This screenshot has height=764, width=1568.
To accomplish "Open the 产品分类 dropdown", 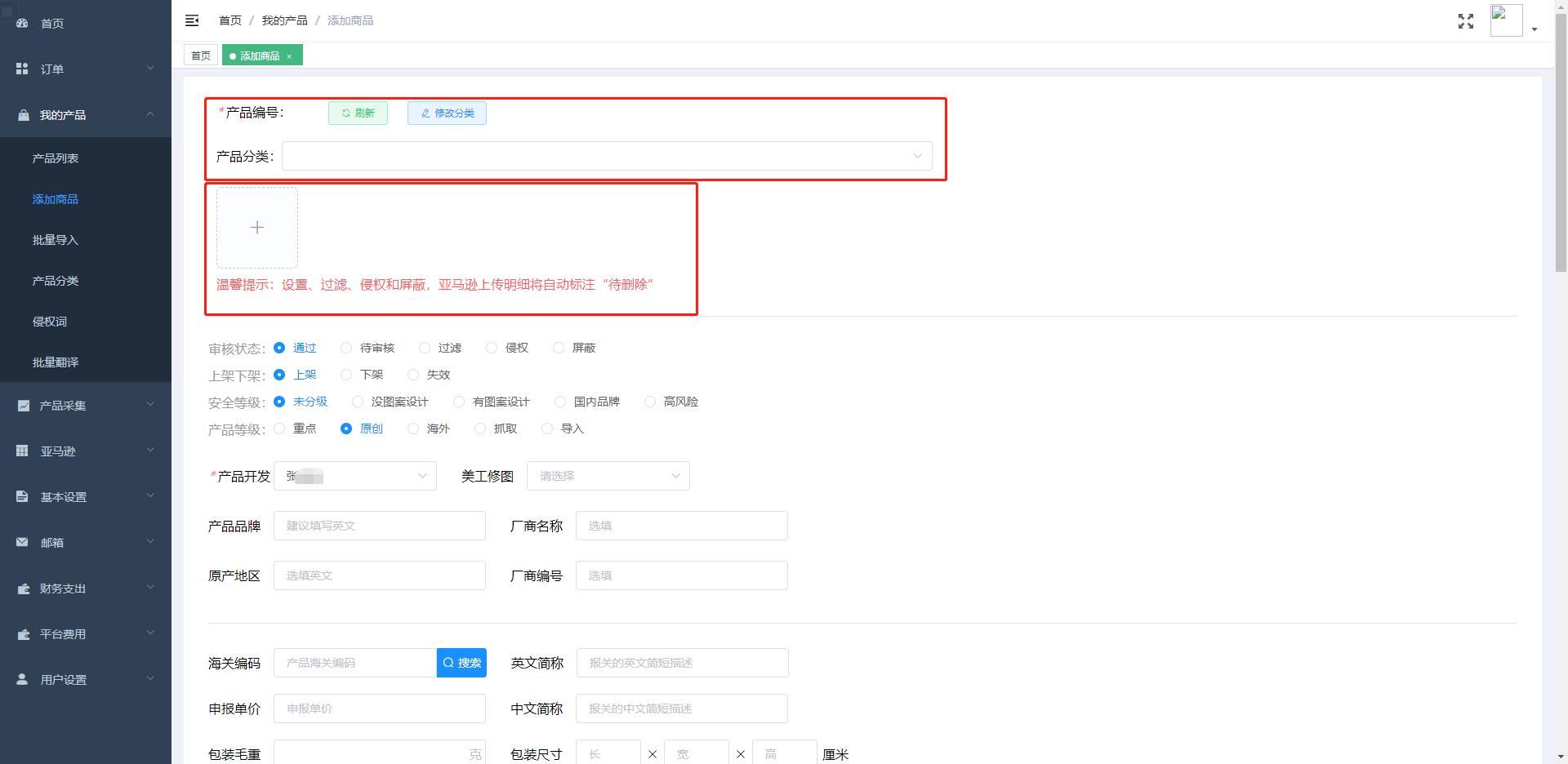I will pos(606,156).
